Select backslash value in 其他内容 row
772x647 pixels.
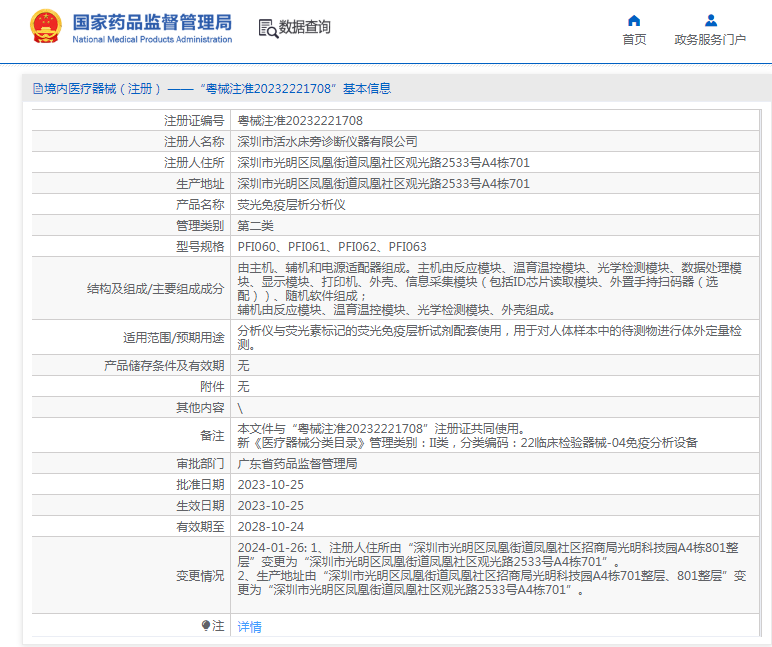point(240,408)
